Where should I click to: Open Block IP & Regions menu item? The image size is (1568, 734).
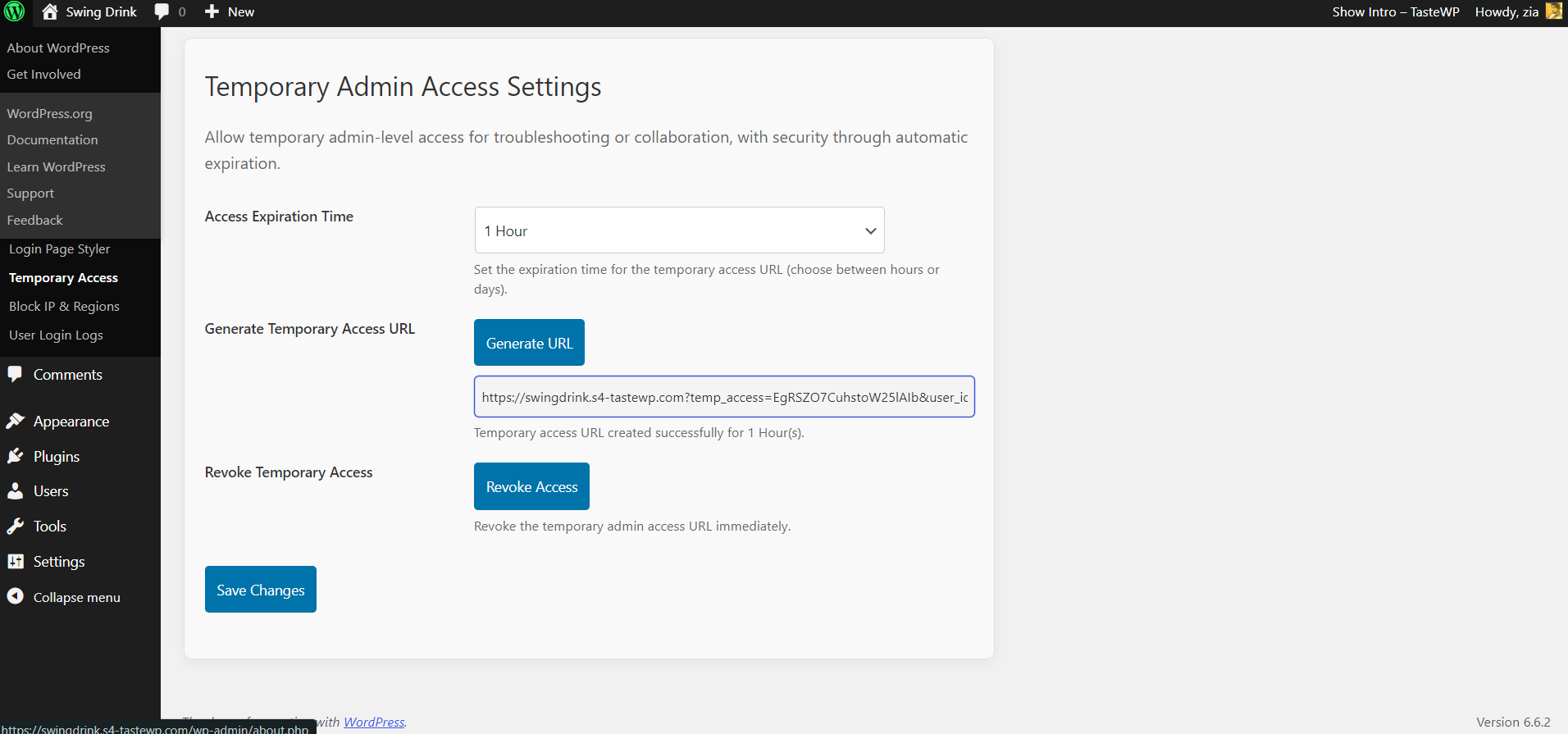pos(64,307)
